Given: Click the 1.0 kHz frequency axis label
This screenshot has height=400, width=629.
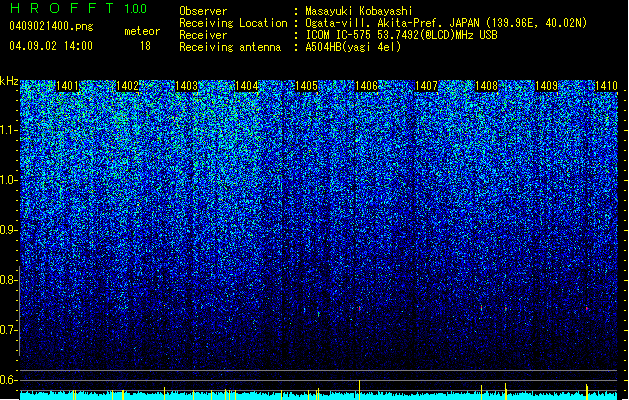Looking at the screenshot, I should coord(9,181).
